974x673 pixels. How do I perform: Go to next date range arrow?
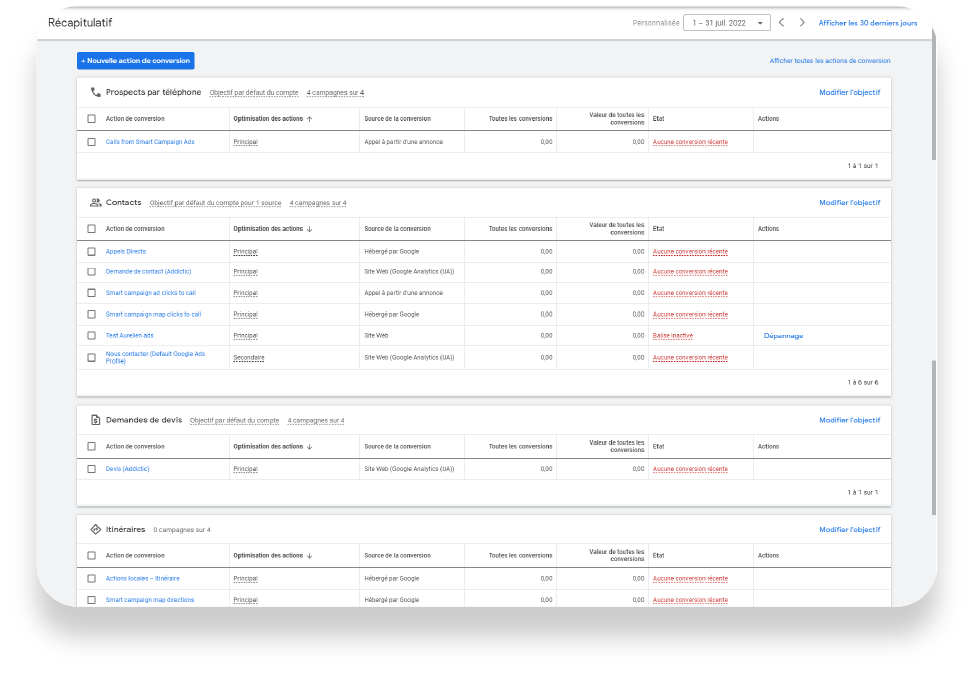coord(802,23)
